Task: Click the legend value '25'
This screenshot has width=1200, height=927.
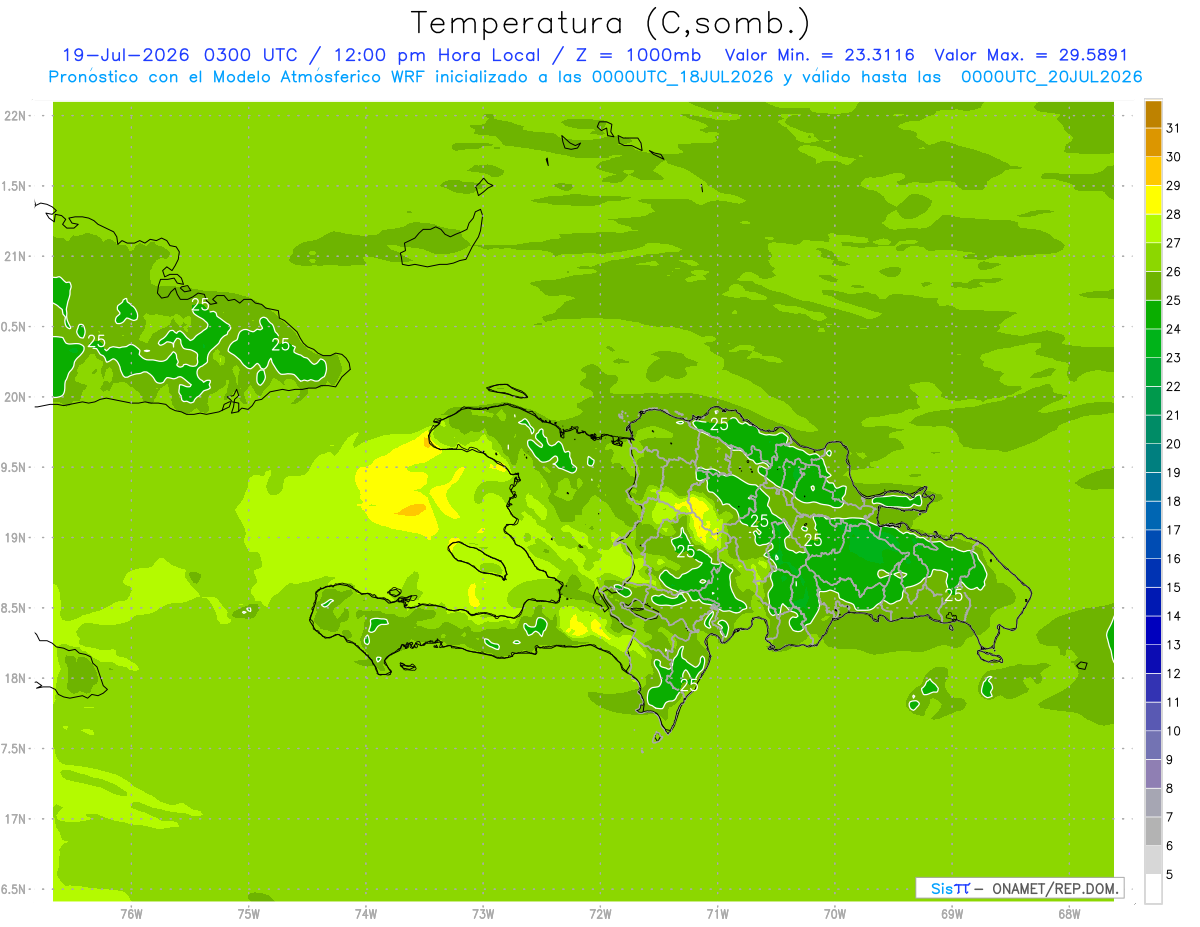Action: point(1174,300)
